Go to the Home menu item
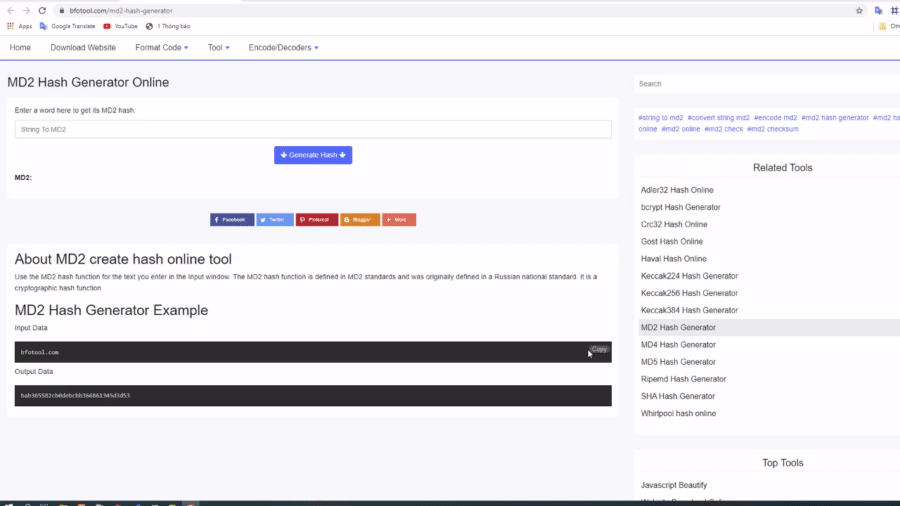The height and width of the screenshot is (506, 900). (20, 47)
